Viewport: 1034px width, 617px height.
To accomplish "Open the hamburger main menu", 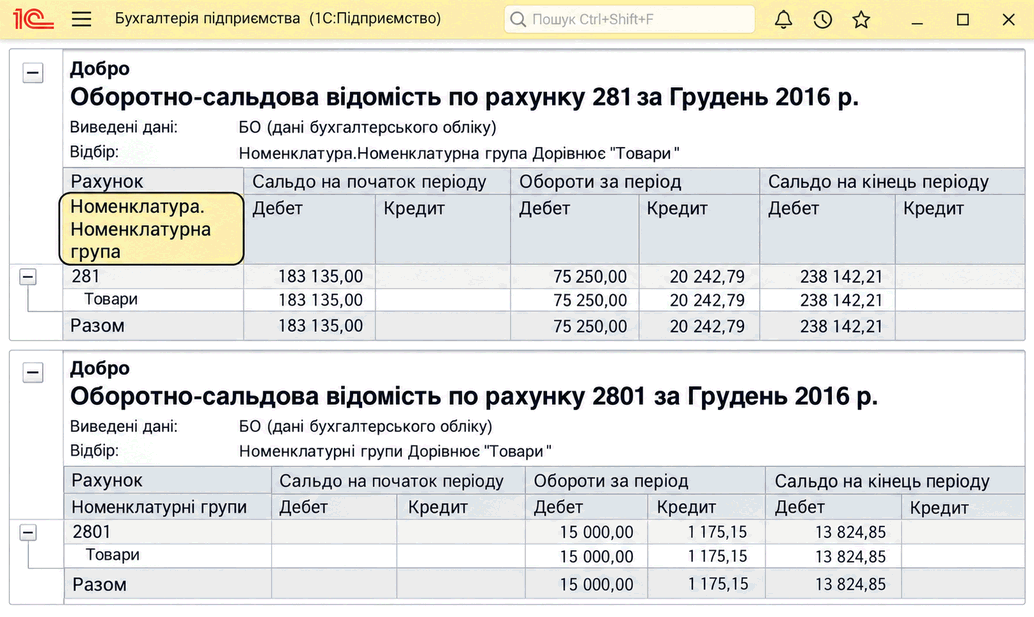I will (x=81, y=19).
